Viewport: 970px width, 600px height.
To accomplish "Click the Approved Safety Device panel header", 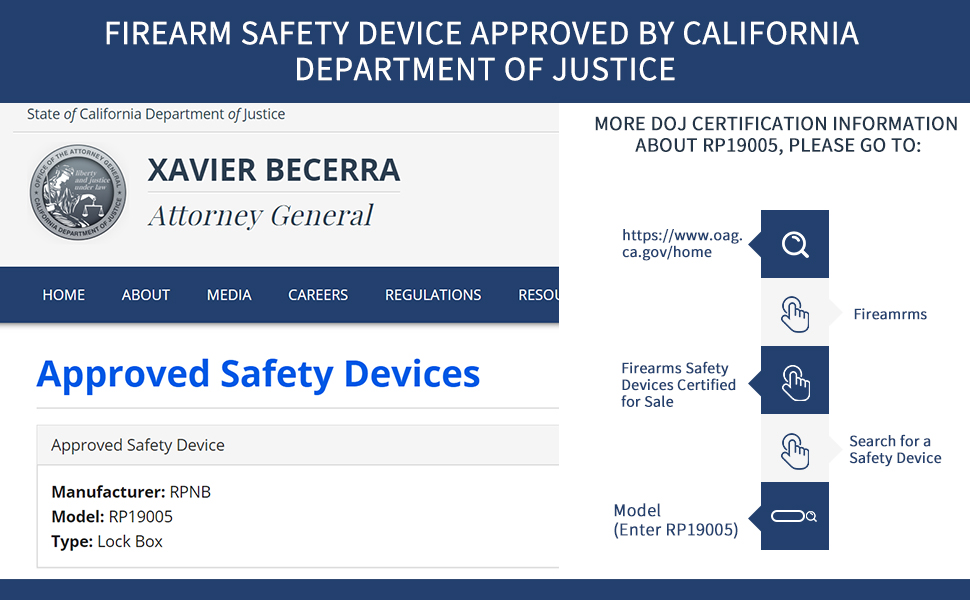I will click(x=138, y=445).
